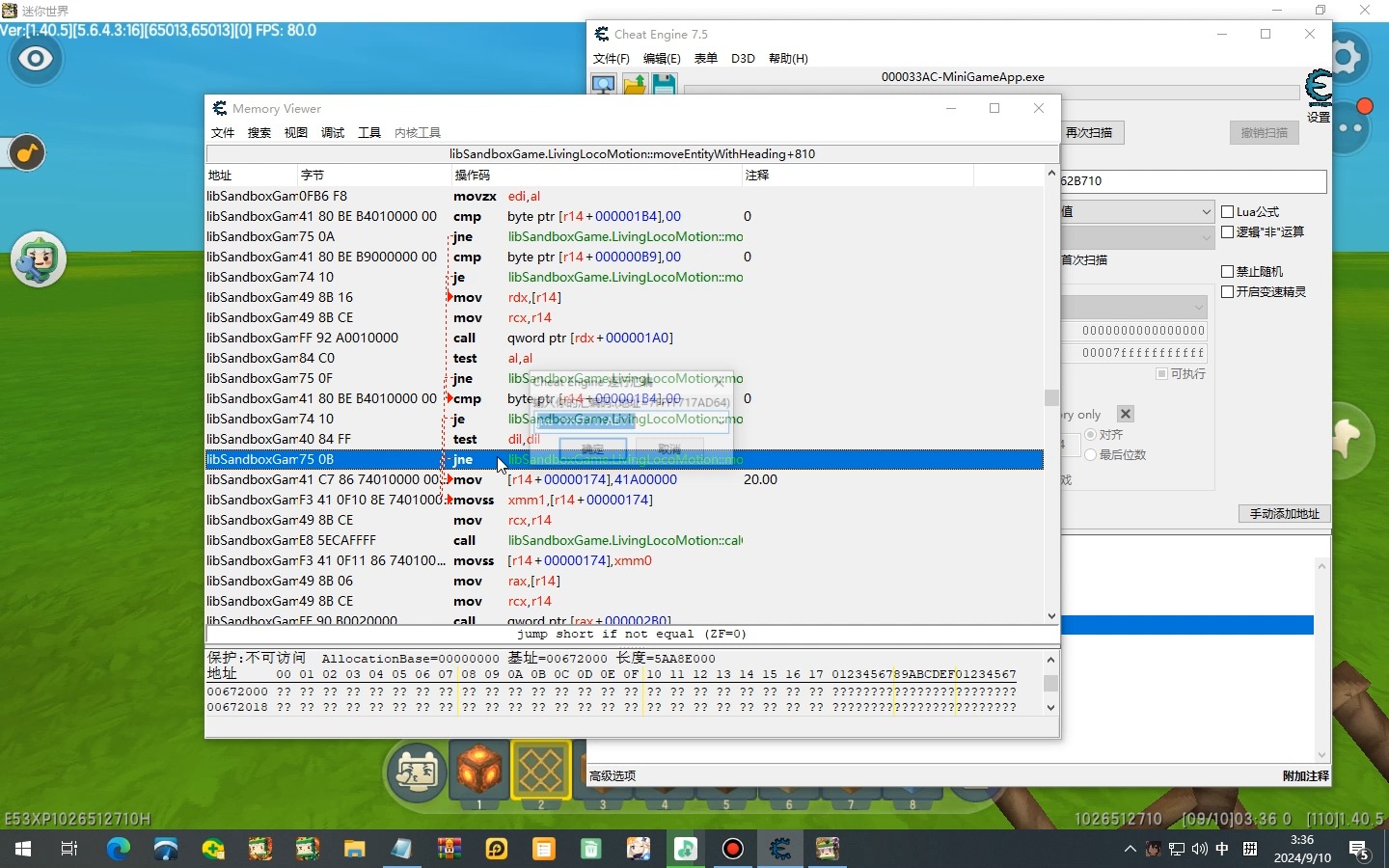1389x868 pixels.
Task: Click Cheat Engine icon on the taskbar
Action: [x=780, y=849]
